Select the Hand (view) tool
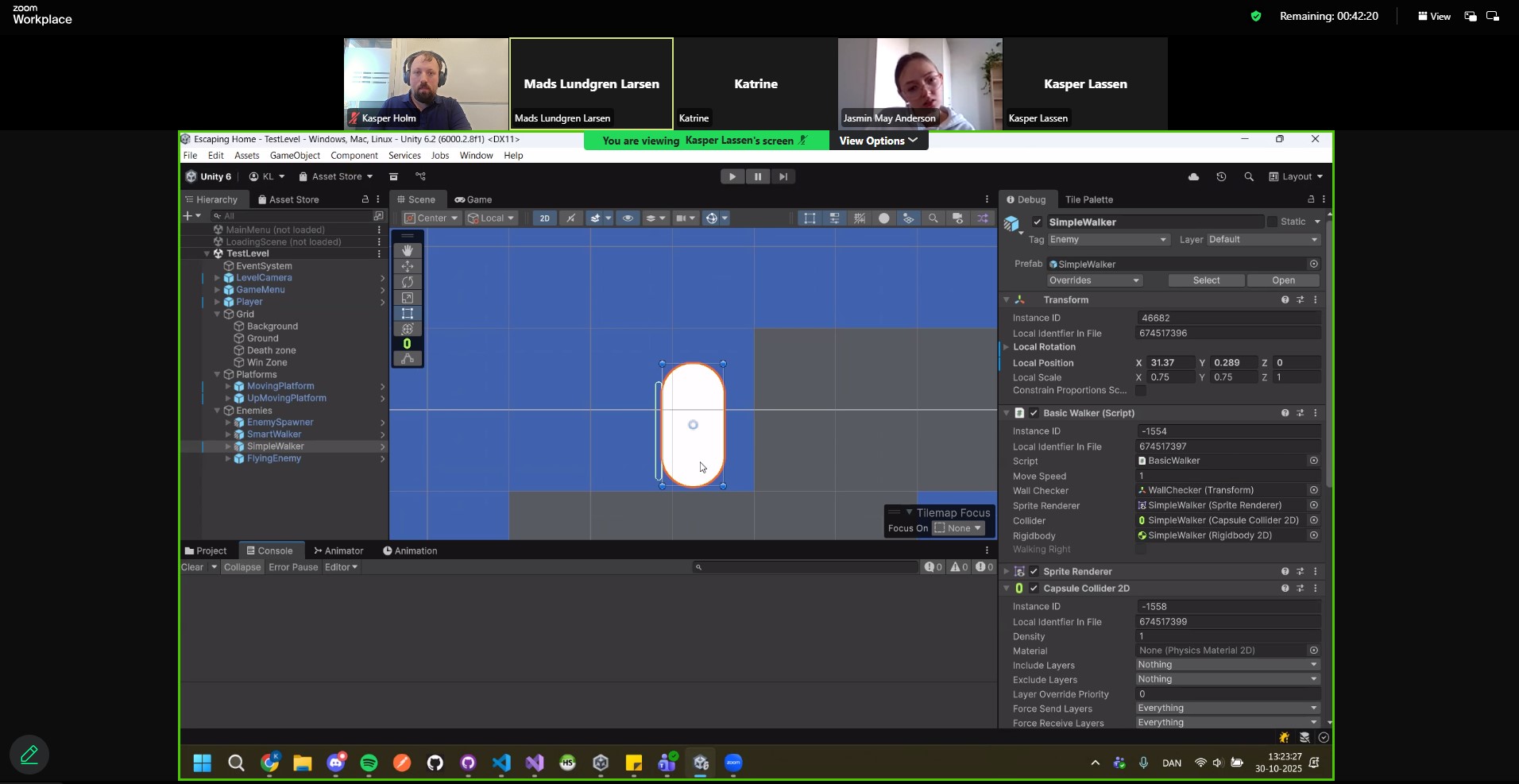The width and height of the screenshot is (1519, 784). click(x=407, y=251)
